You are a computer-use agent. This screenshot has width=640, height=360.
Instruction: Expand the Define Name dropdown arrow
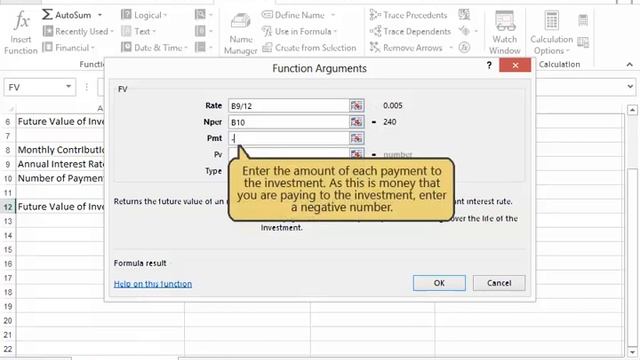tap(333, 15)
